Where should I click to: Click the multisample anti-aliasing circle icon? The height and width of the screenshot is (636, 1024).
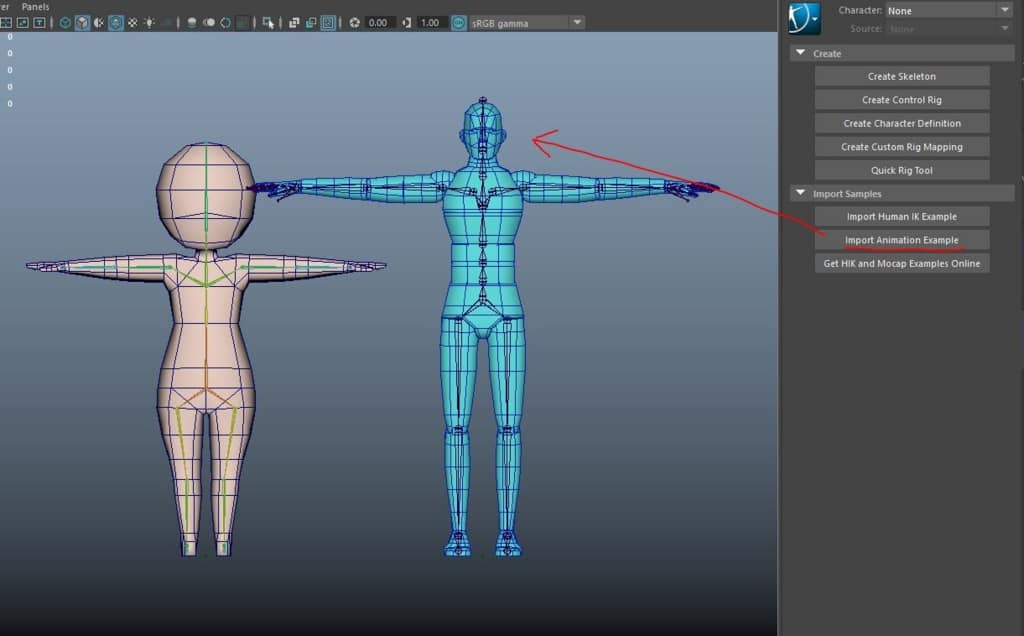225,22
